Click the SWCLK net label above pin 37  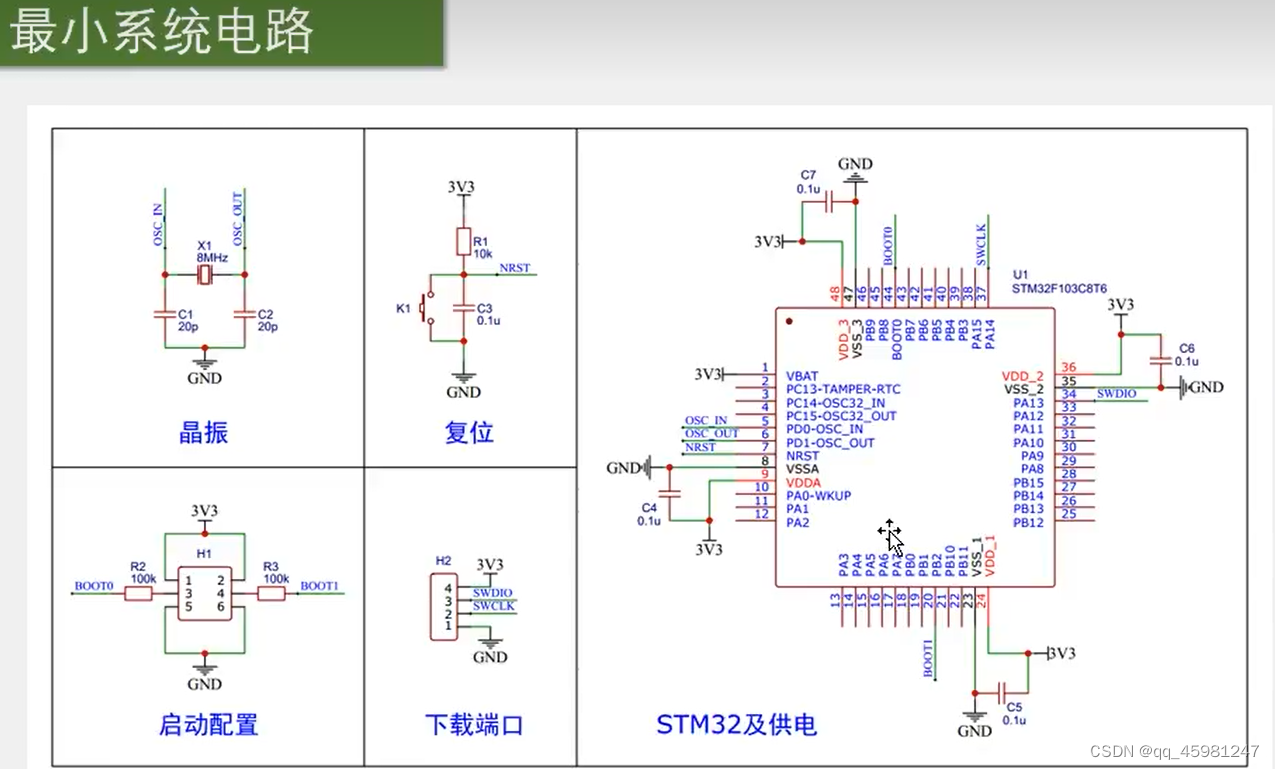click(981, 245)
